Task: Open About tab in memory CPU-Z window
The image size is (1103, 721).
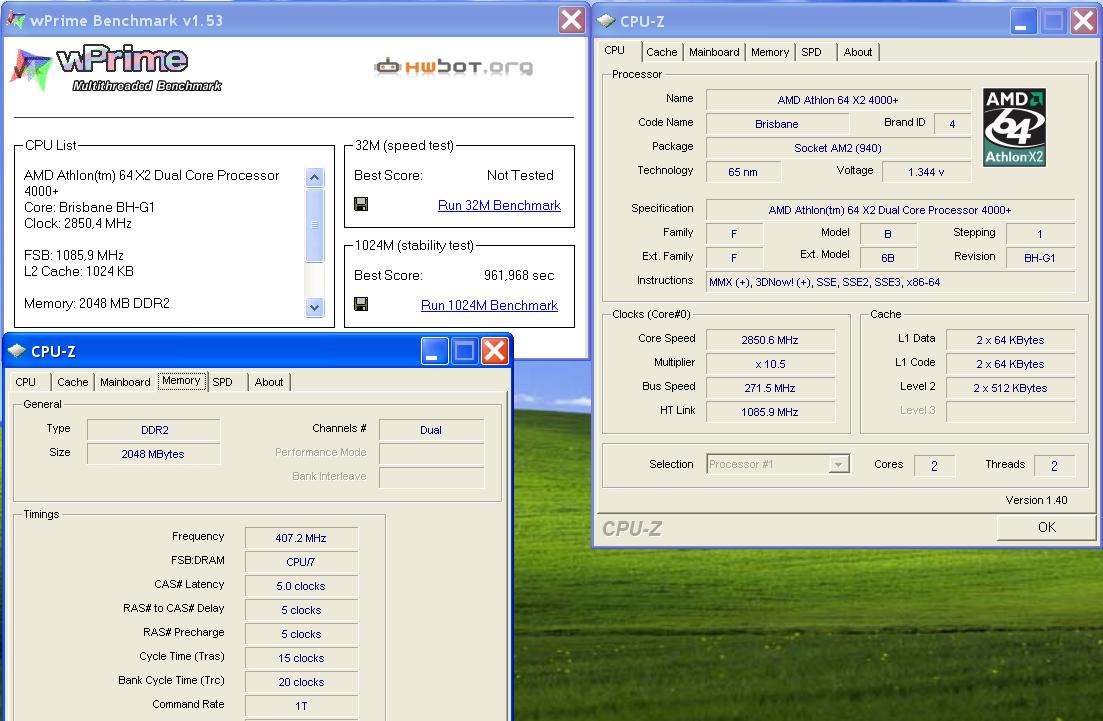Action: click(x=269, y=382)
